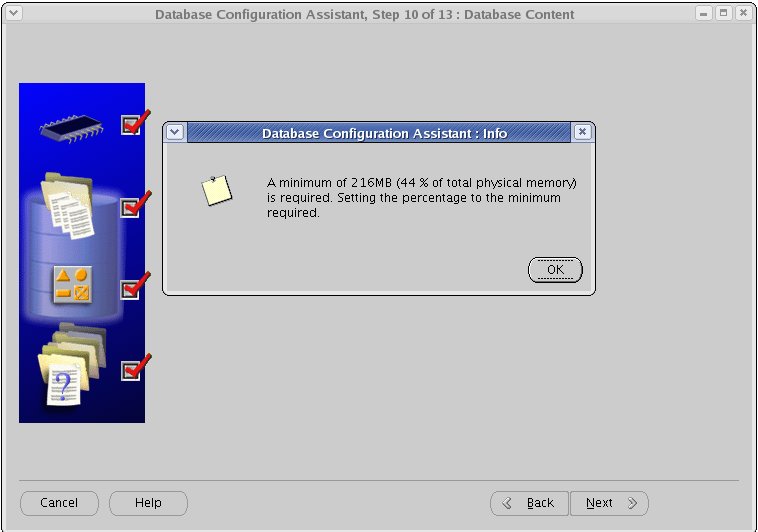Open the main window's title bar menu arrow
Image resolution: width=758 pixels, height=532 pixels.
(14, 14)
